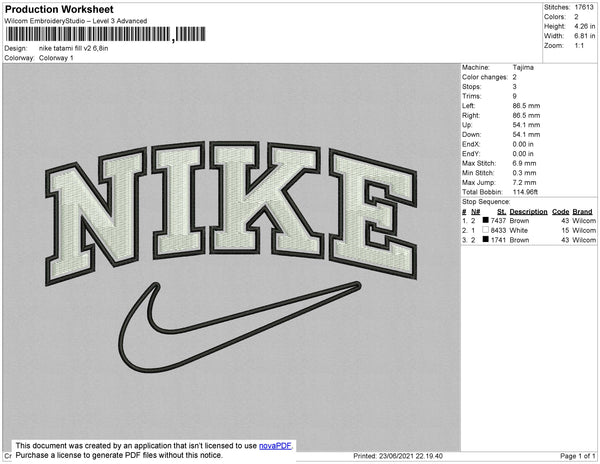Select code '15' in the White thread row
600x464 pixels.
tap(565, 230)
